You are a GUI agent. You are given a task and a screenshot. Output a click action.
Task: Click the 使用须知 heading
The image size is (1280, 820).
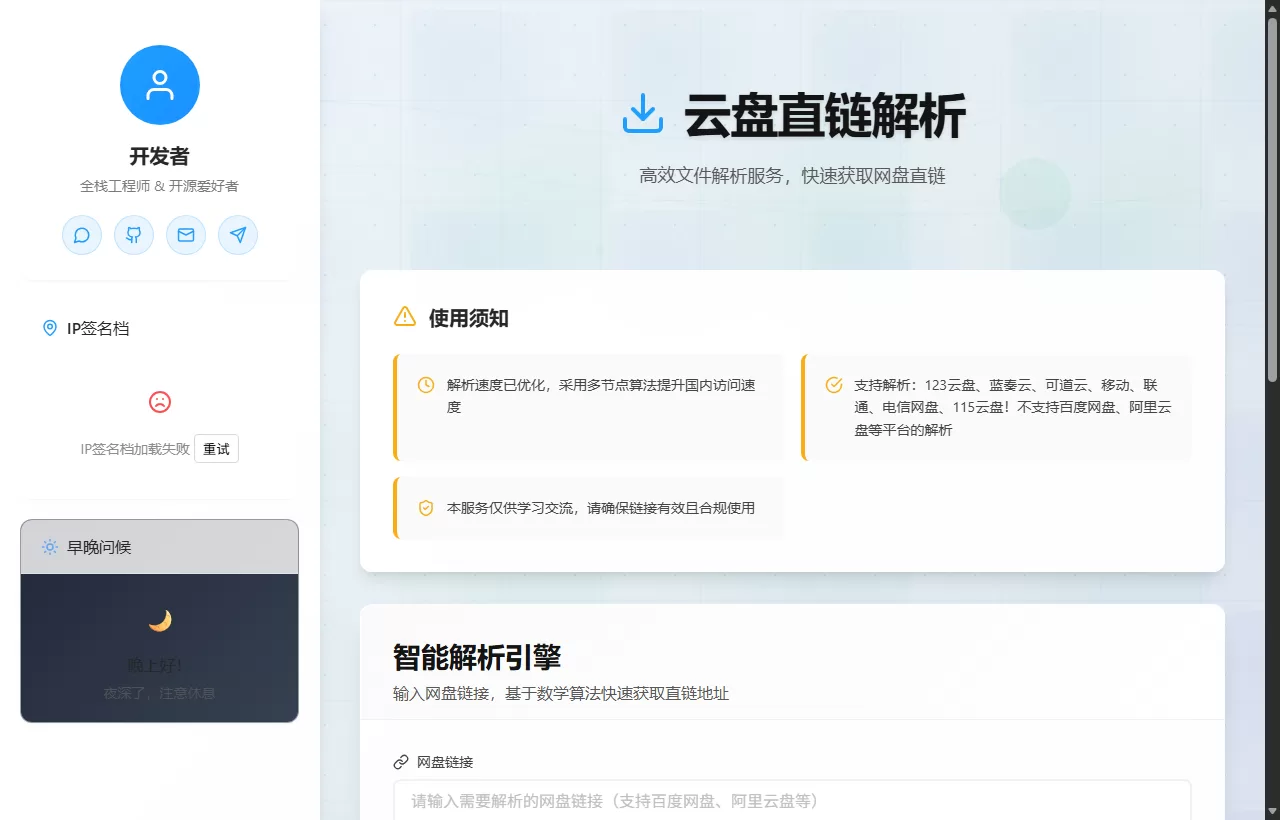tap(469, 318)
